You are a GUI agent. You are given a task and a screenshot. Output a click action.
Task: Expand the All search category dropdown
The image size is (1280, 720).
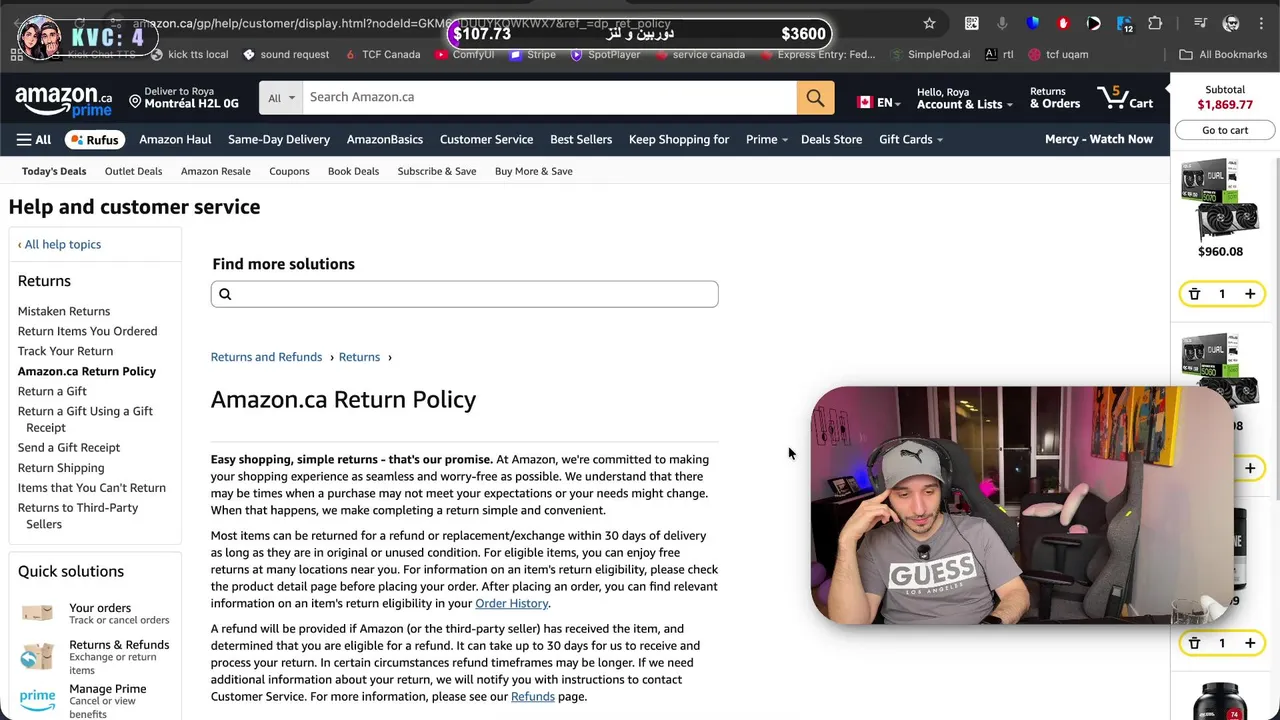(x=281, y=97)
